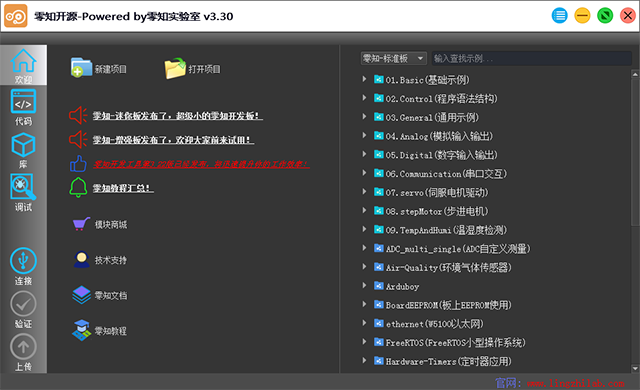Click the 上传 upload arrow icon
640x390 pixels.
[x=23, y=347]
